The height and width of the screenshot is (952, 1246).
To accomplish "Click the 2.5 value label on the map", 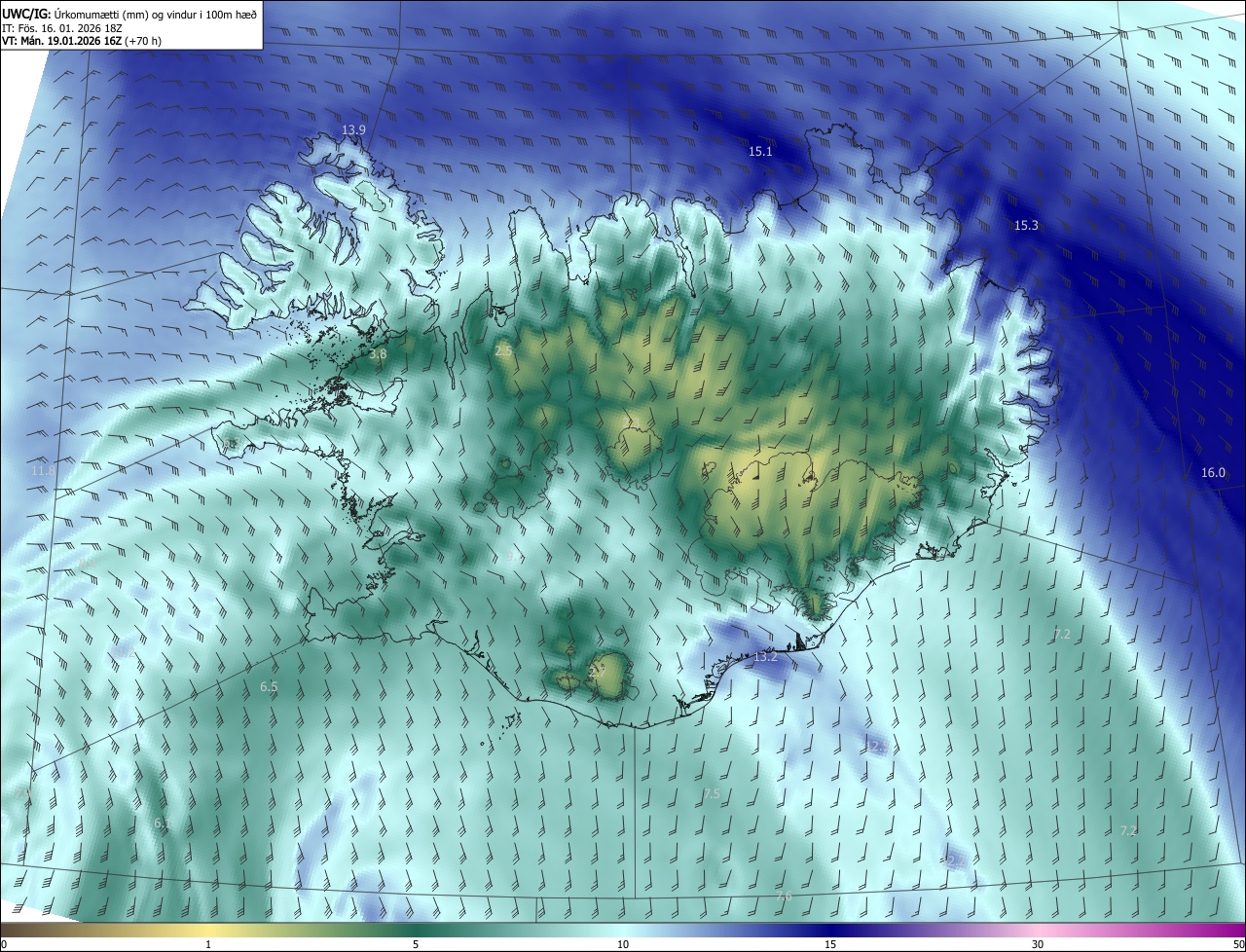I will point(503,350).
